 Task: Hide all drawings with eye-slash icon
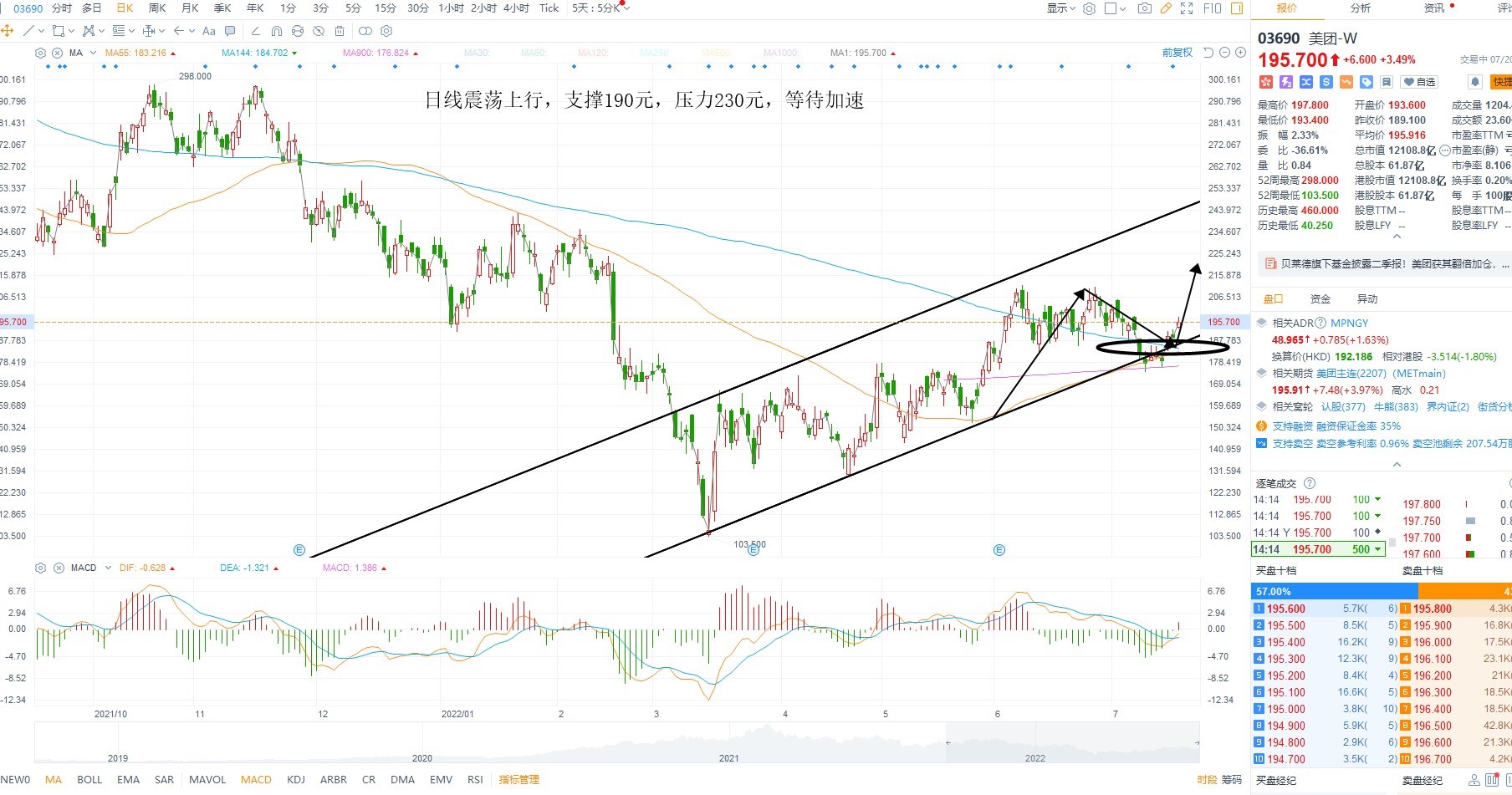tap(319, 31)
